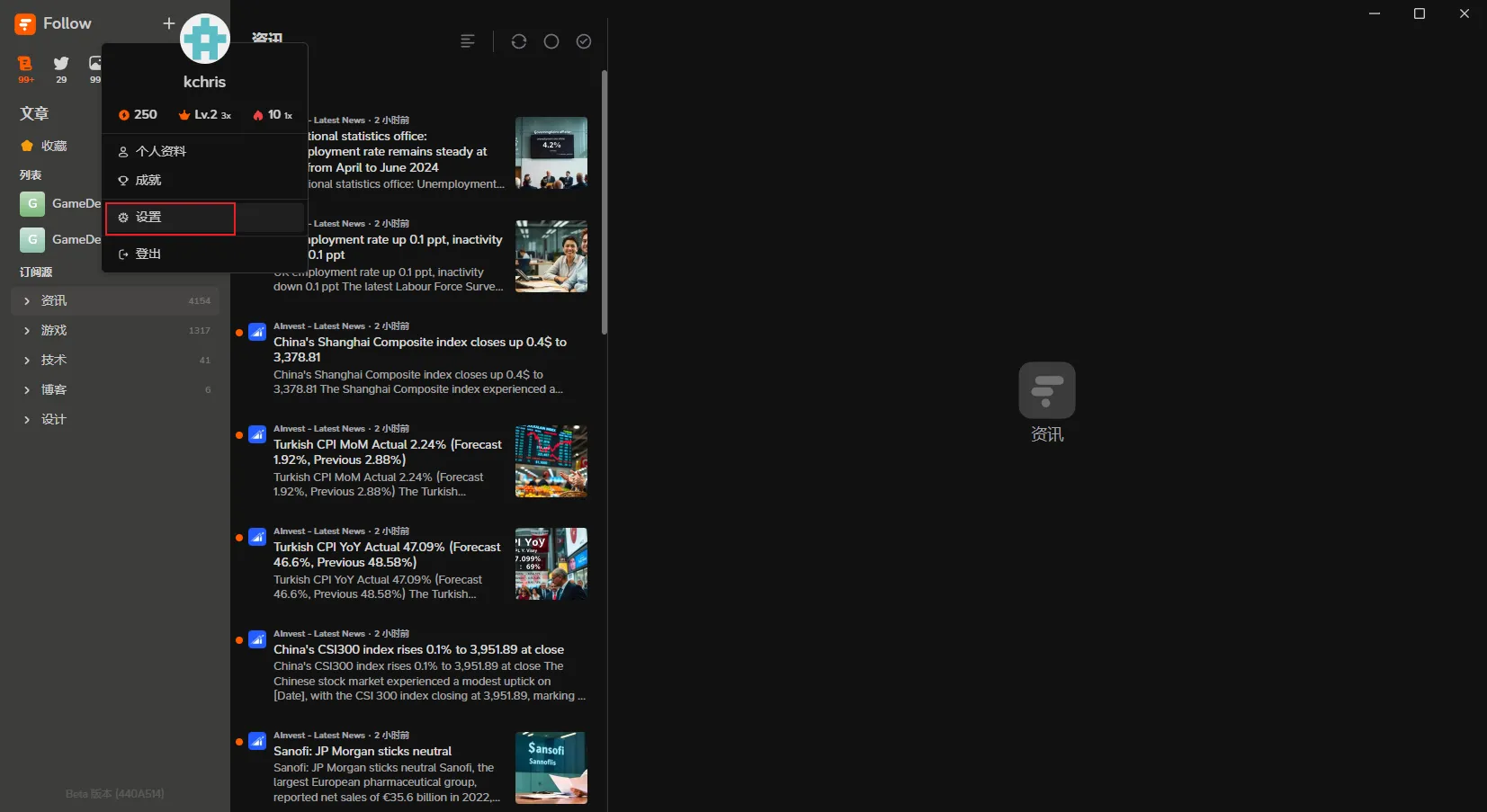Expand the 设计 subscription category
Image resolution: width=1487 pixels, height=812 pixels.
click(x=27, y=420)
